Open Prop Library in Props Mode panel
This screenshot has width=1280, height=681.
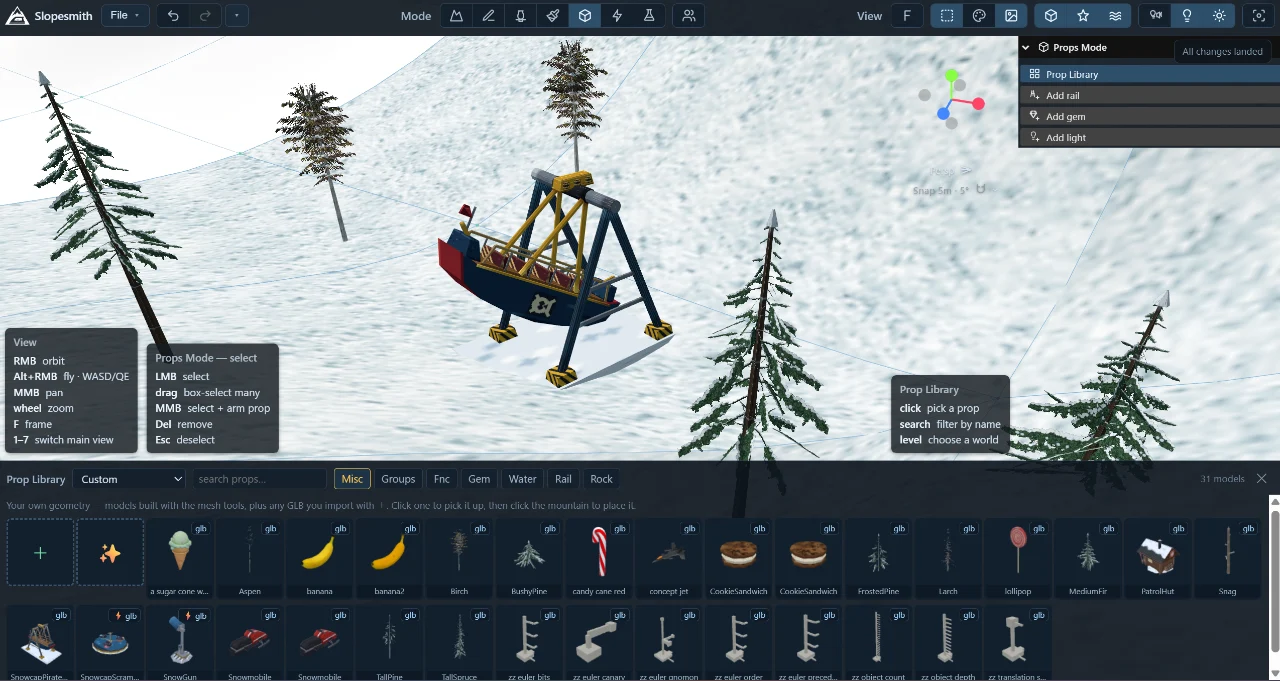(x=1149, y=74)
